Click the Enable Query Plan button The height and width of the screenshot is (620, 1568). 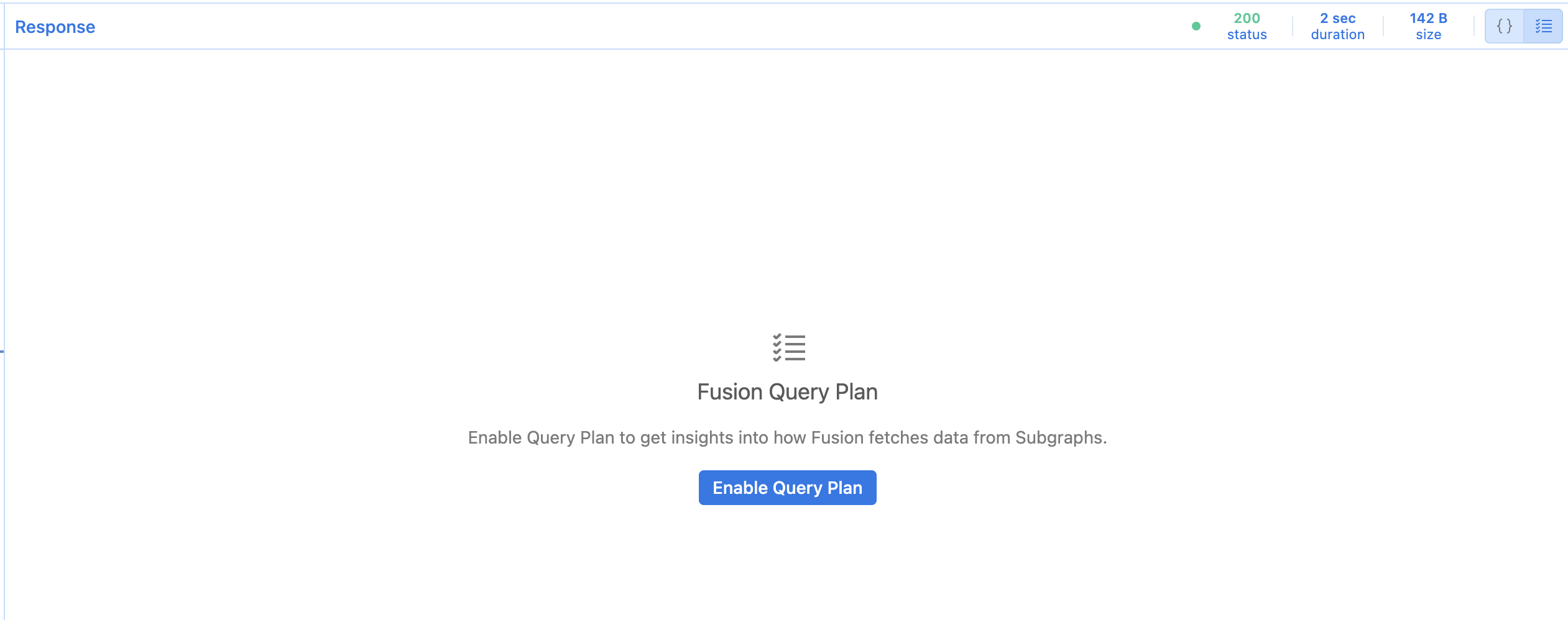point(788,488)
